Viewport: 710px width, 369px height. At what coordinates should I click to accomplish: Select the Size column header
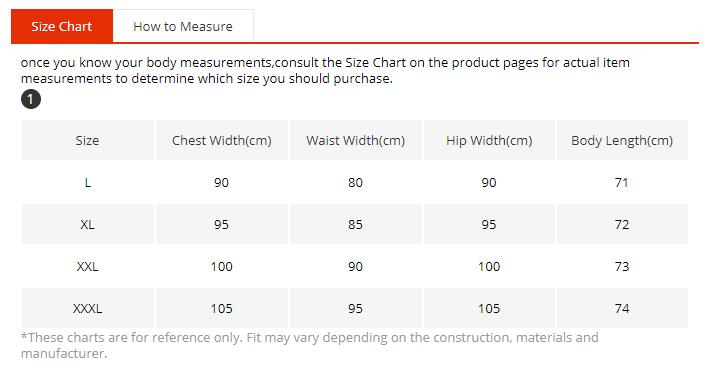click(87, 140)
